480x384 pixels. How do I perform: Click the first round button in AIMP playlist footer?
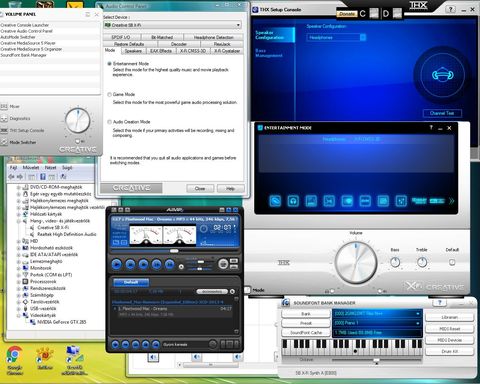point(115,344)
